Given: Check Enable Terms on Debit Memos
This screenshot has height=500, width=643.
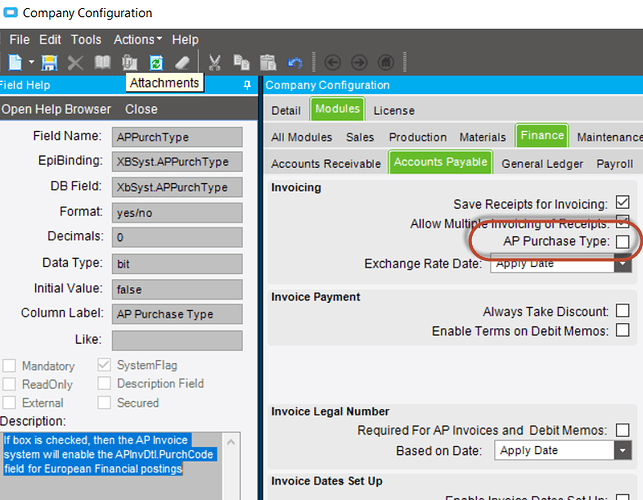Looking at the screenshot, I should 622,330.
